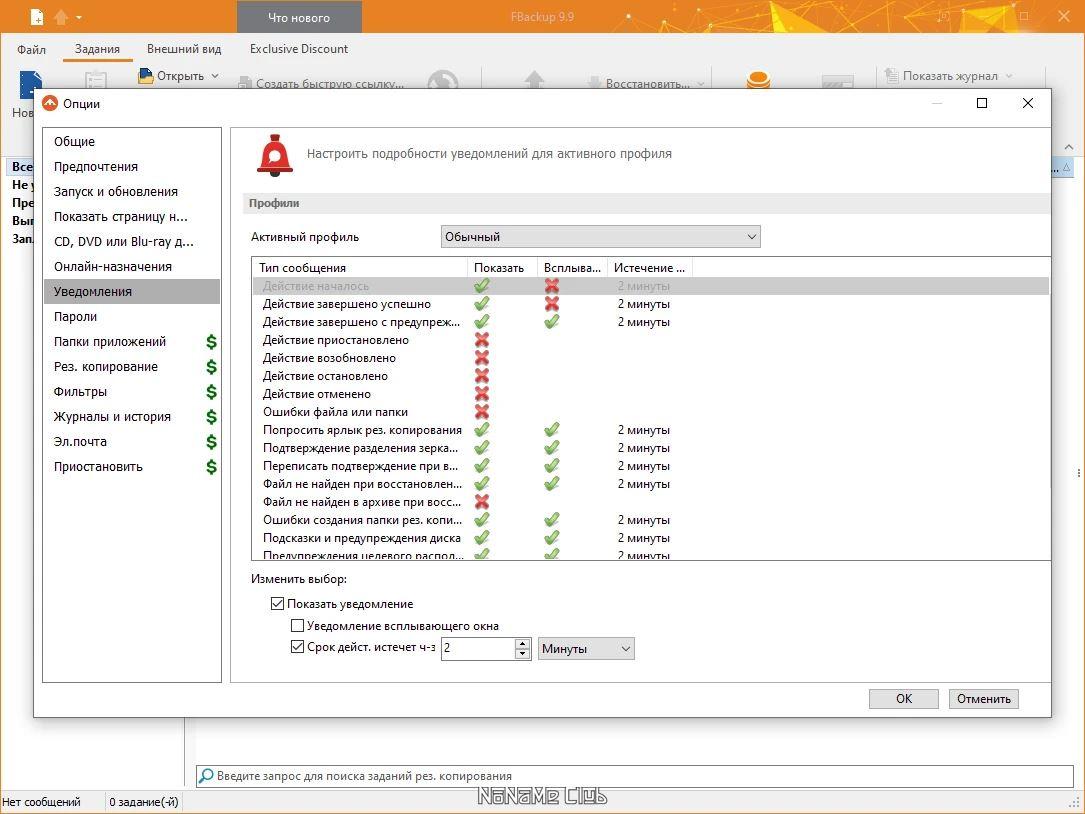
Task: Enable Показать уведомление checkbox
Action: 277,604
